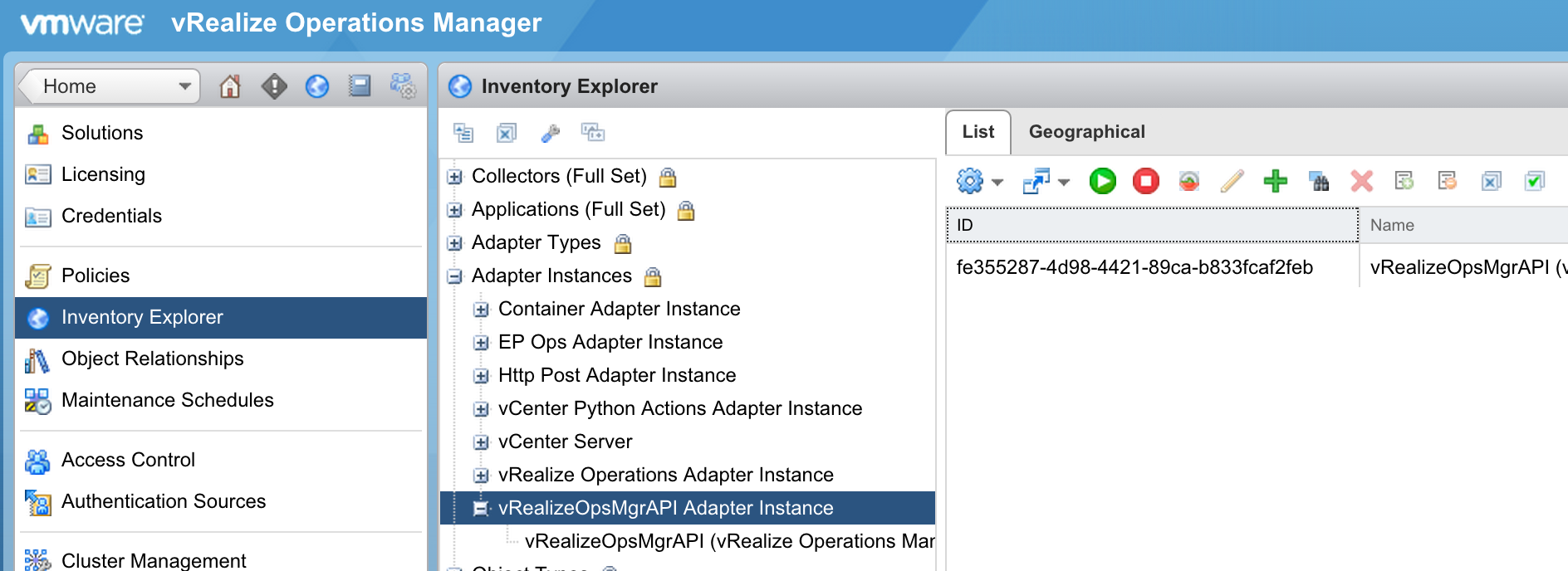Image resolution: width=1568 pixels, height=571 pixels.
Task: Click the binoculars Discover Objects icon
Action: pos(1319,181)
